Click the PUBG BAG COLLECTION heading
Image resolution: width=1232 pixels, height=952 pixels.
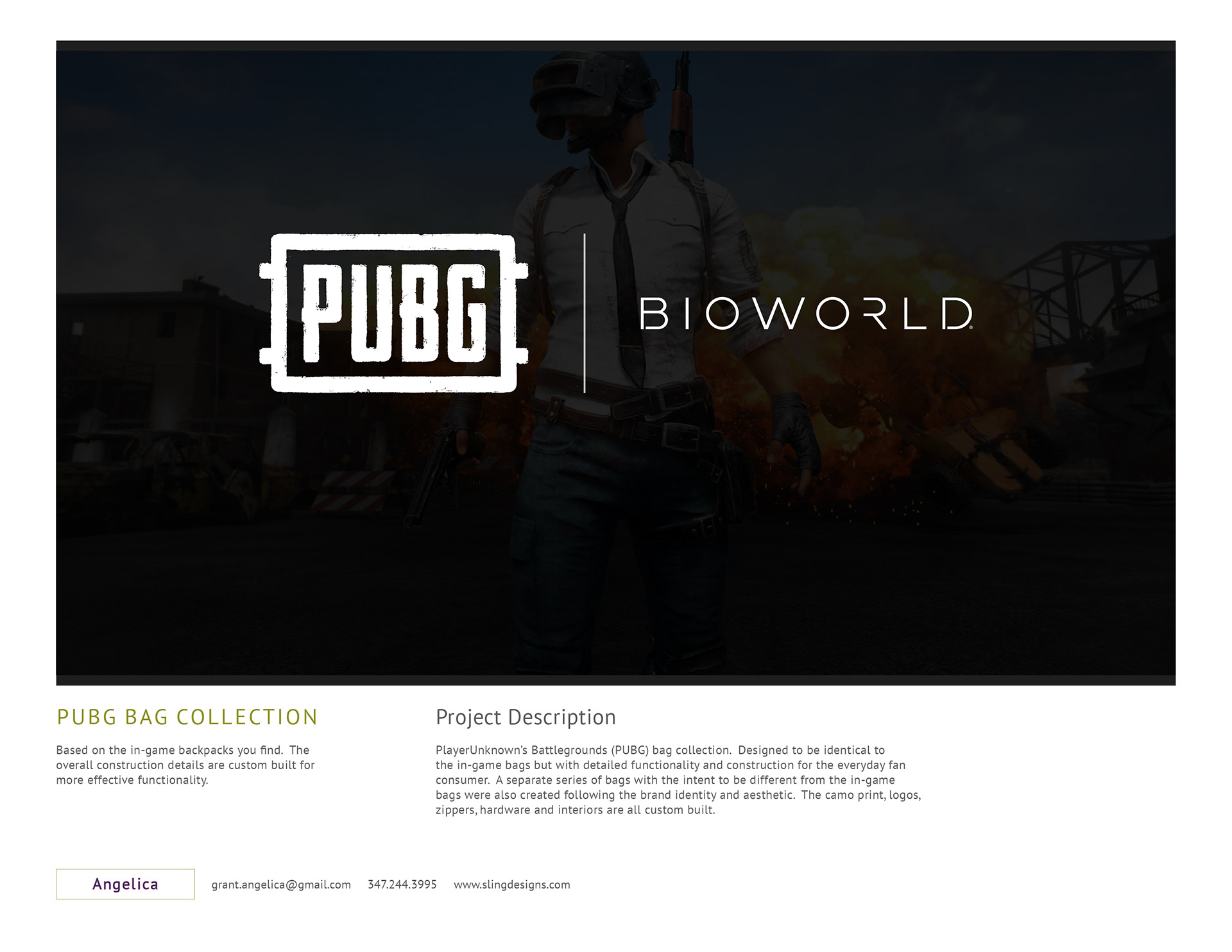[x=187, y=717]
